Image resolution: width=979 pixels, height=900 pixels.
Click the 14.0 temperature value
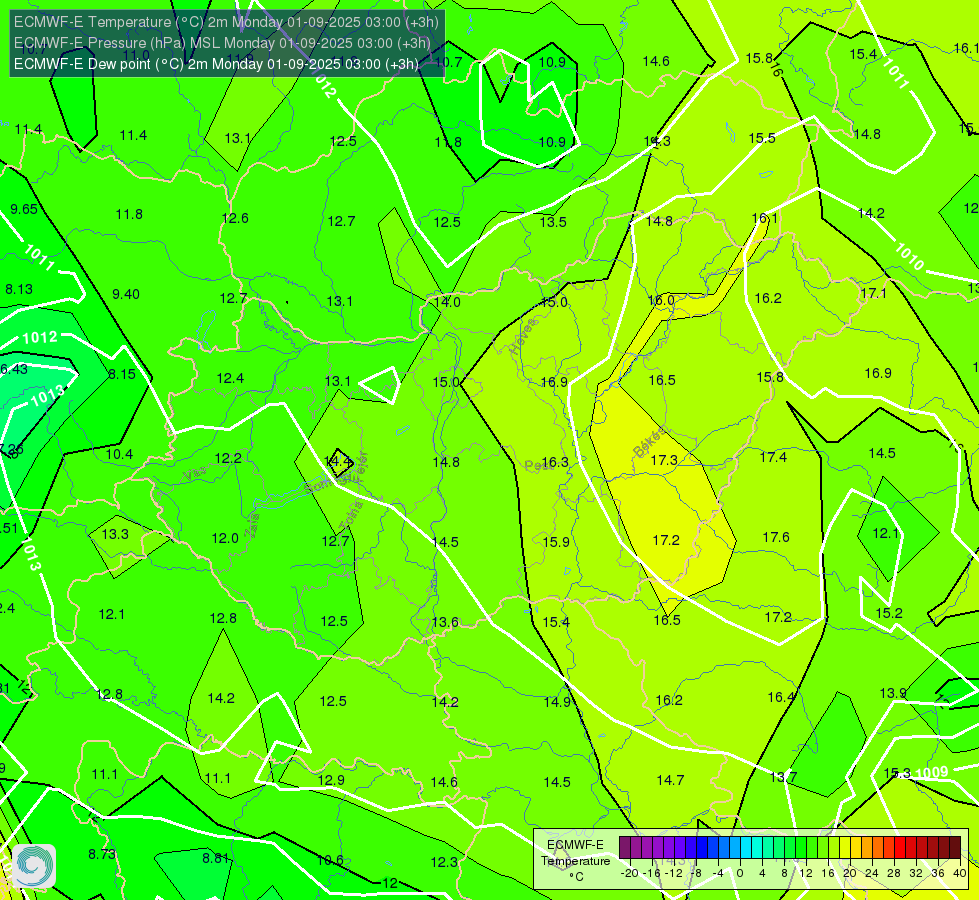446,302
